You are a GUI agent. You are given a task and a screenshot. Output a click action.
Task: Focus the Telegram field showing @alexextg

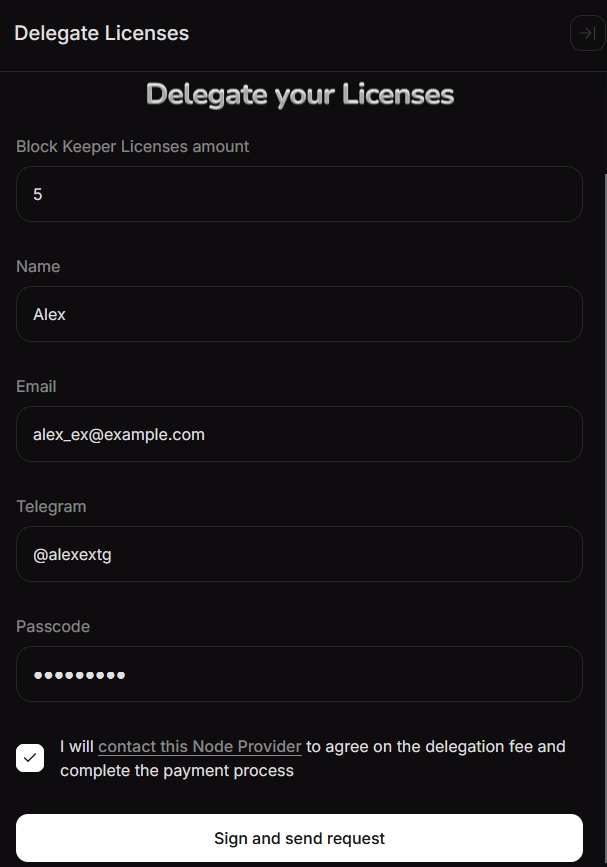(x=299, y=554)
